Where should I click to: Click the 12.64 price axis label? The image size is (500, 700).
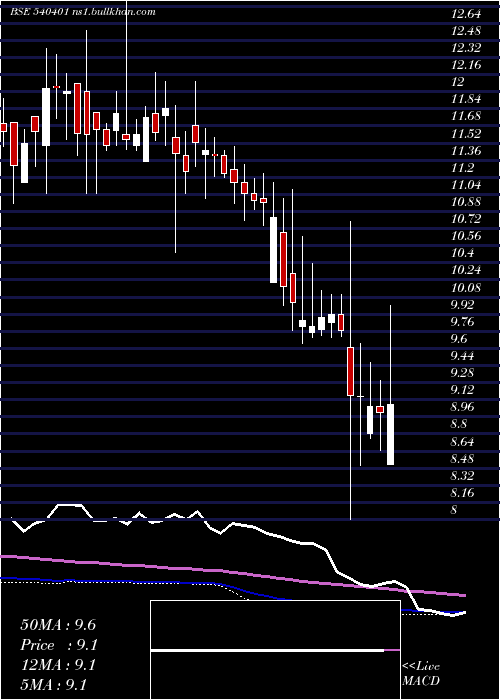pyautogui.click(x=466, y=14)
